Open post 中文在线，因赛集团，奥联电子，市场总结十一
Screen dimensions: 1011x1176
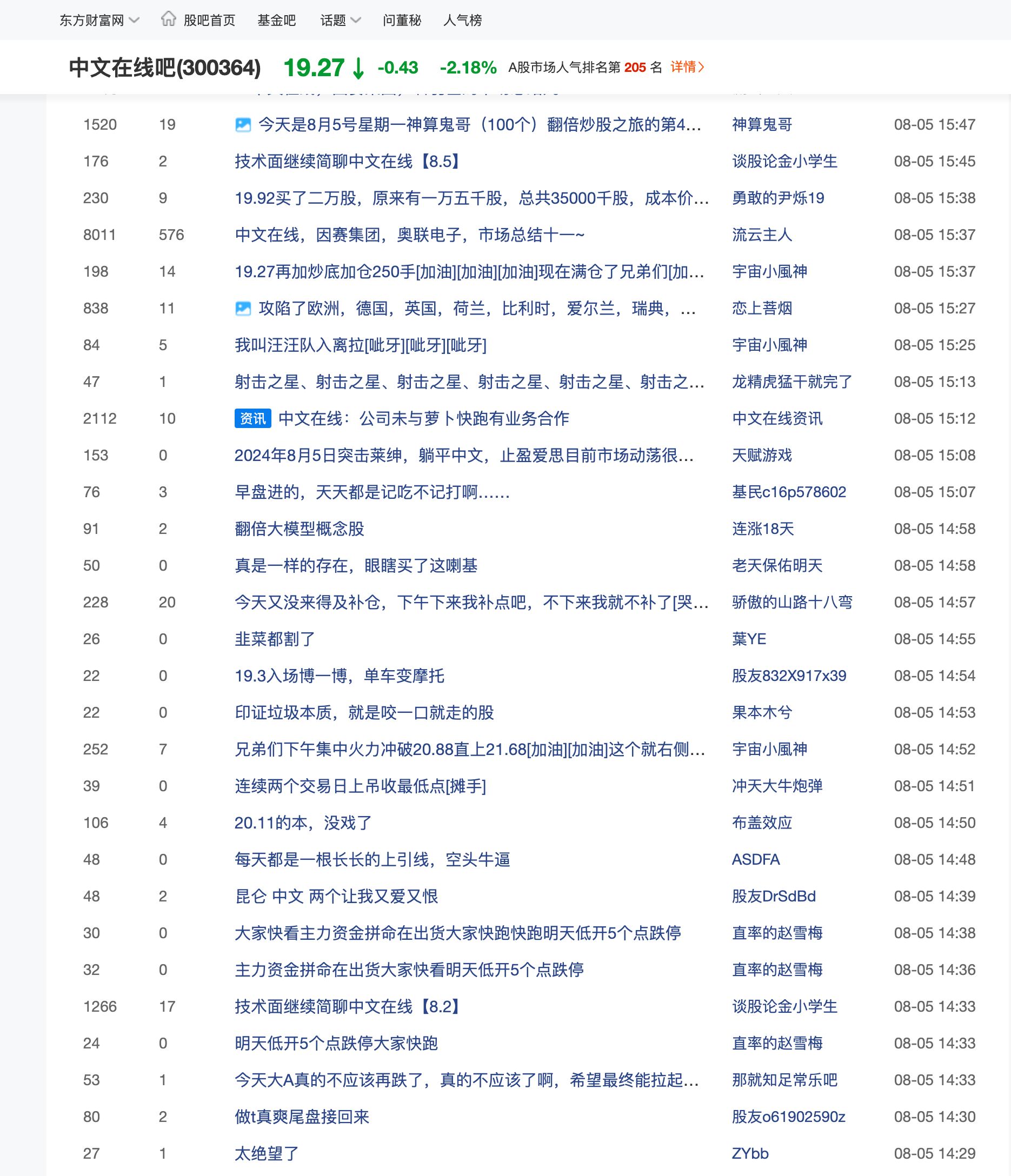pyautogui.click(x=409, y=235)
